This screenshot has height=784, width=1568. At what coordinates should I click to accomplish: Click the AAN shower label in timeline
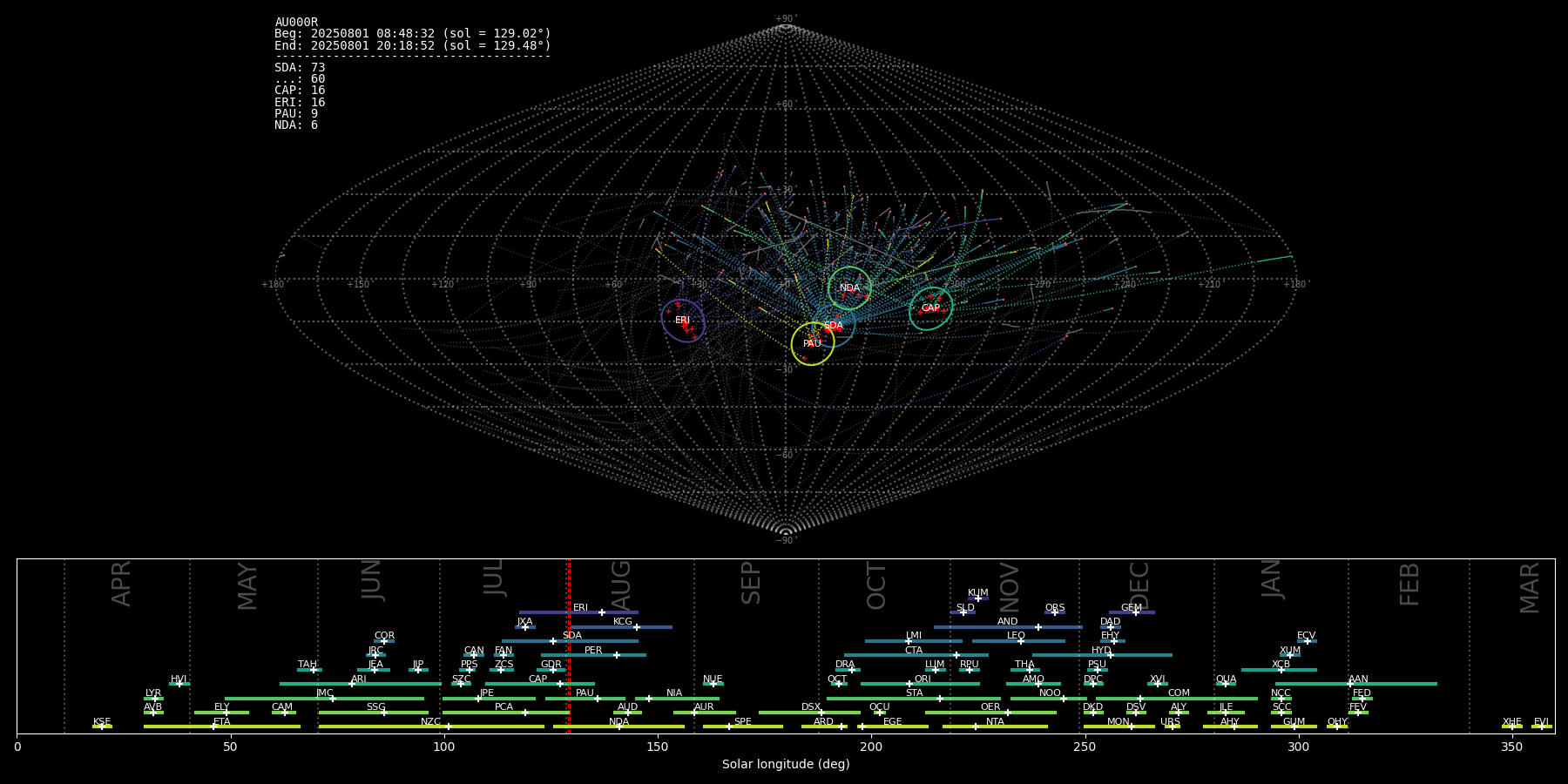coord(1358,679)
